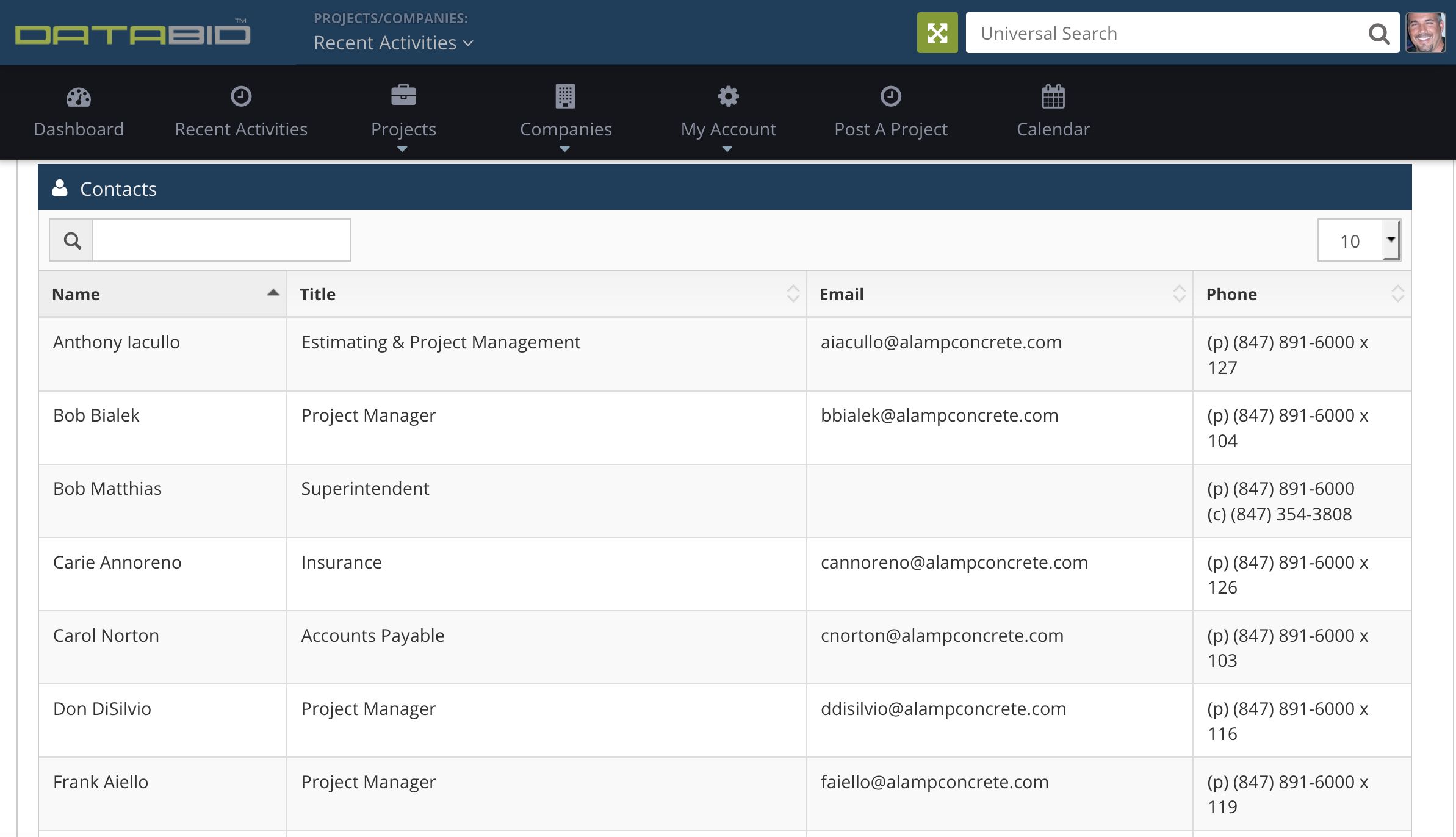
Task: Select the Post A Project menu label
Action: [x=890, y=129]
